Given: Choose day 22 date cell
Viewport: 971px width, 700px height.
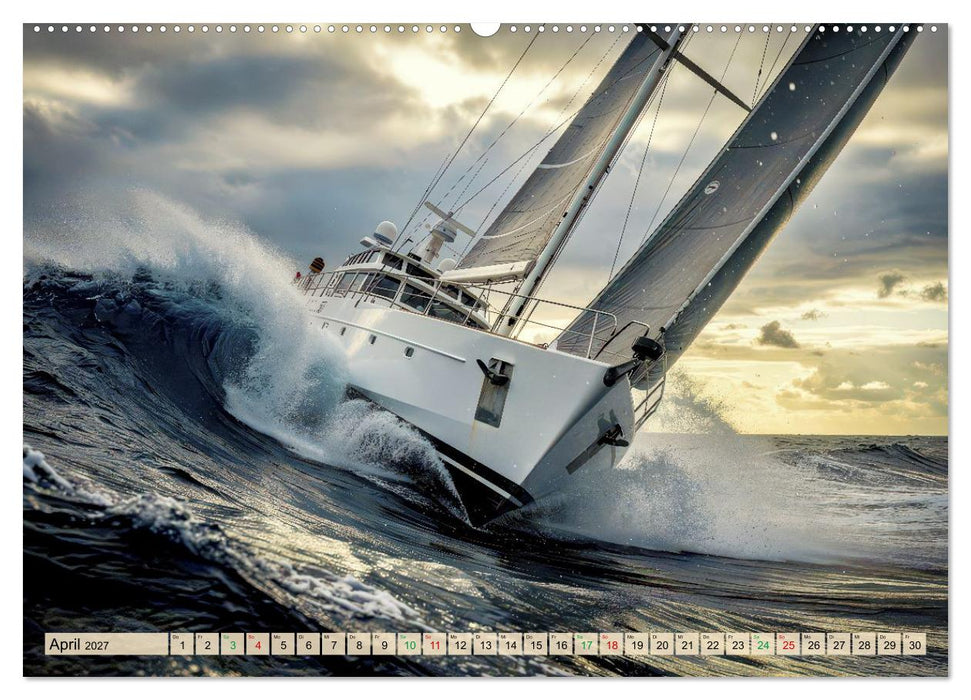Looking at the screenshot, I should (x=713, y=644).
